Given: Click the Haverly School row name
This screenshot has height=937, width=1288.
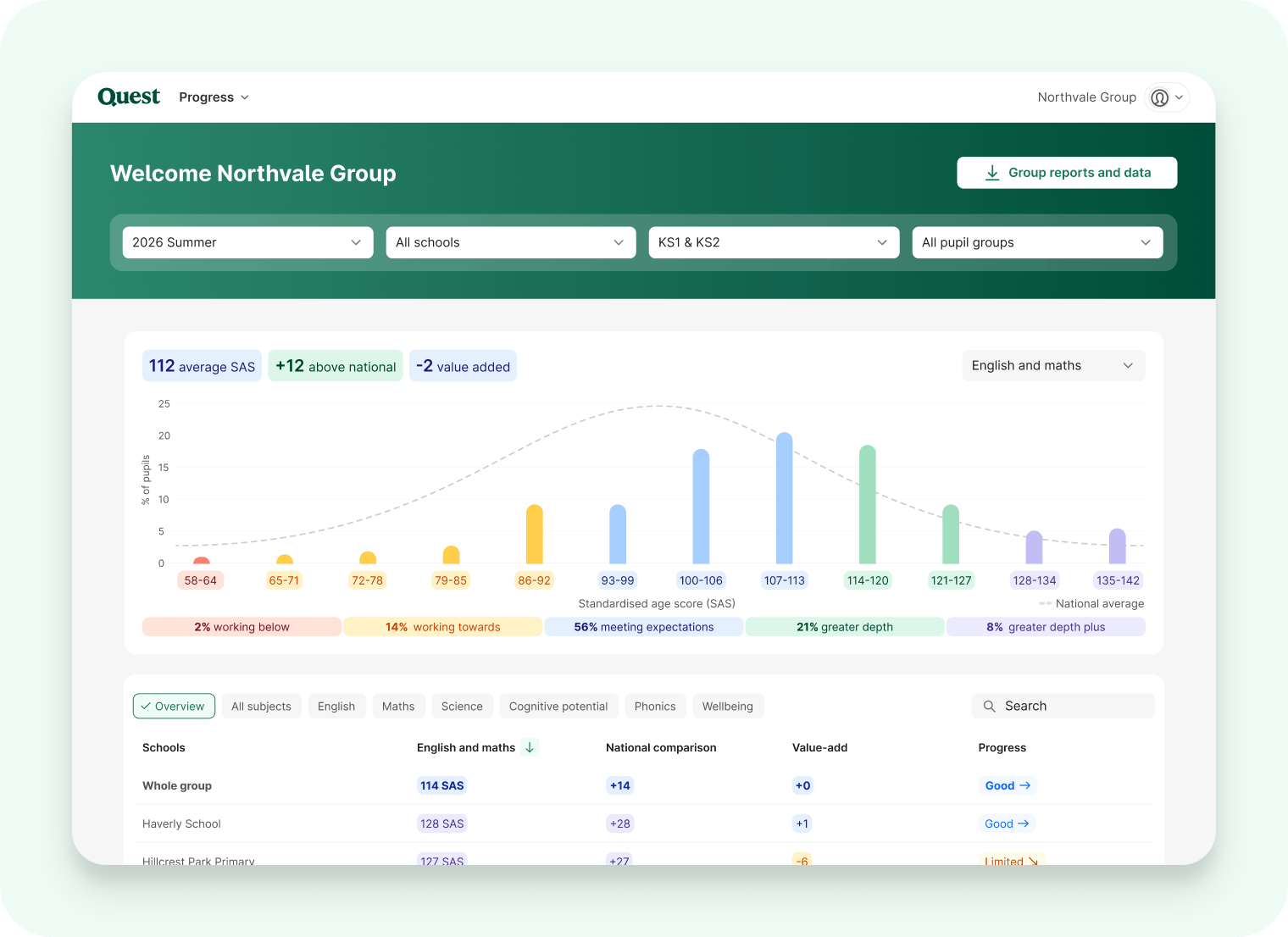Looking at the screenshot, I should click(x=181, y=823).
